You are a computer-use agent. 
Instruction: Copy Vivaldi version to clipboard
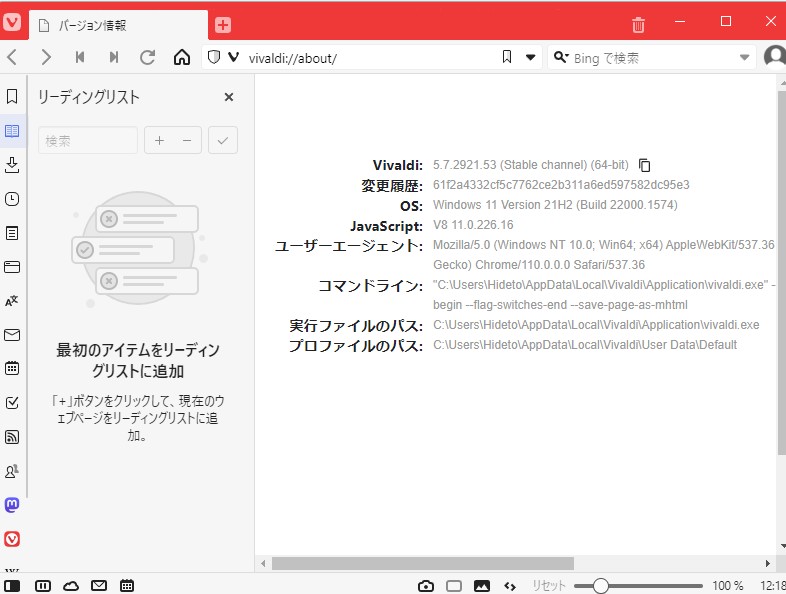(645, 165)
